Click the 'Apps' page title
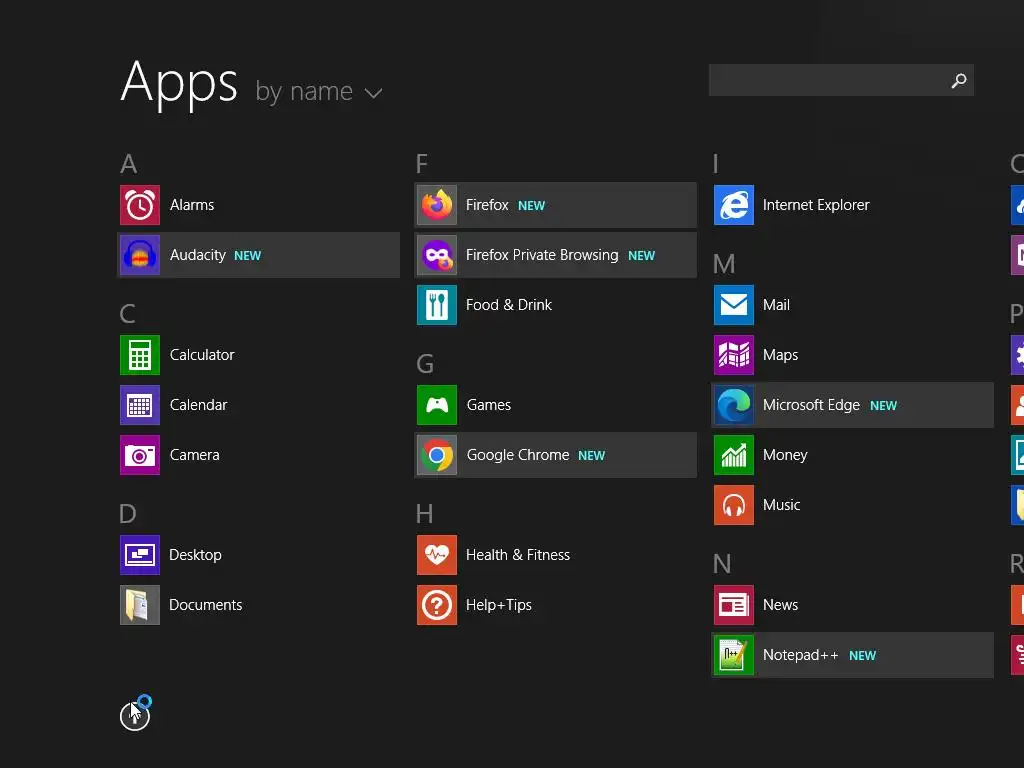Screen dimensions: 1024x768 coord(179,85)
